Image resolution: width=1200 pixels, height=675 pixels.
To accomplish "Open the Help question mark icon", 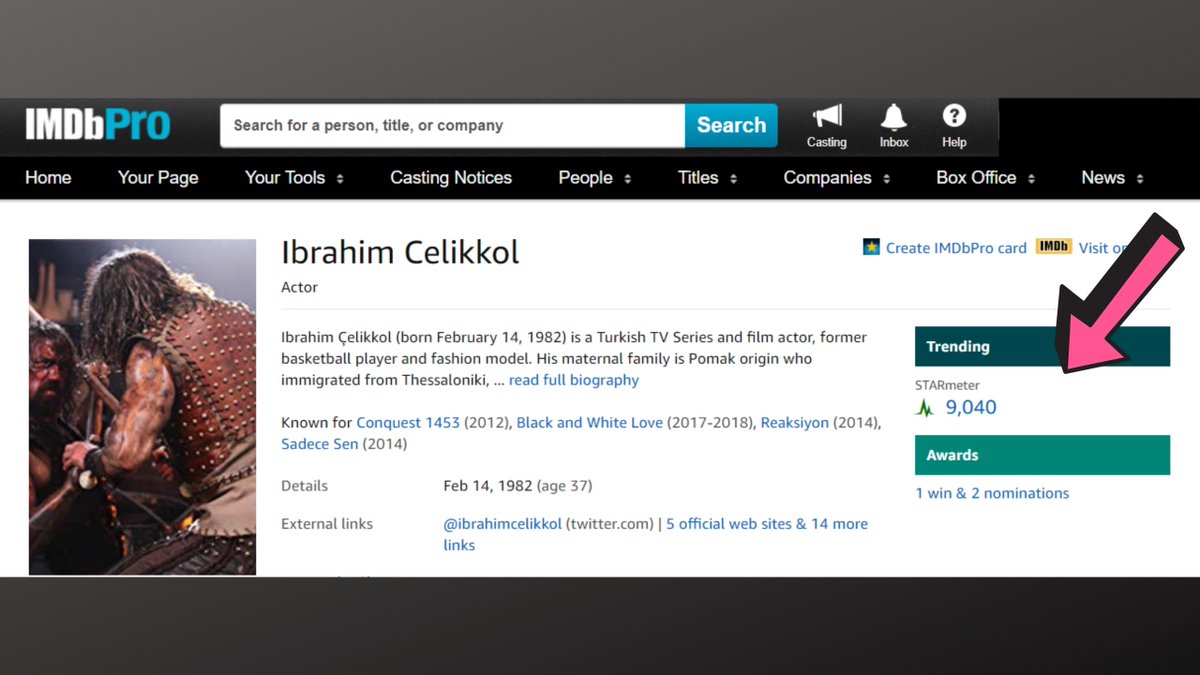I will pos(954,115).
